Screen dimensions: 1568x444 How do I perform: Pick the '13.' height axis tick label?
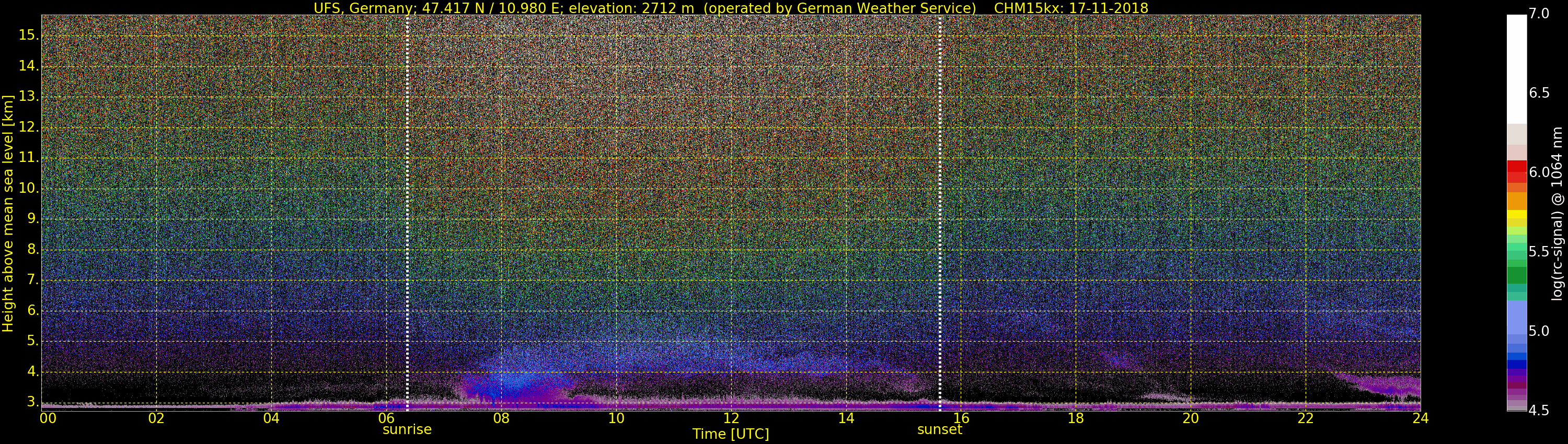(x=28, y=97)
